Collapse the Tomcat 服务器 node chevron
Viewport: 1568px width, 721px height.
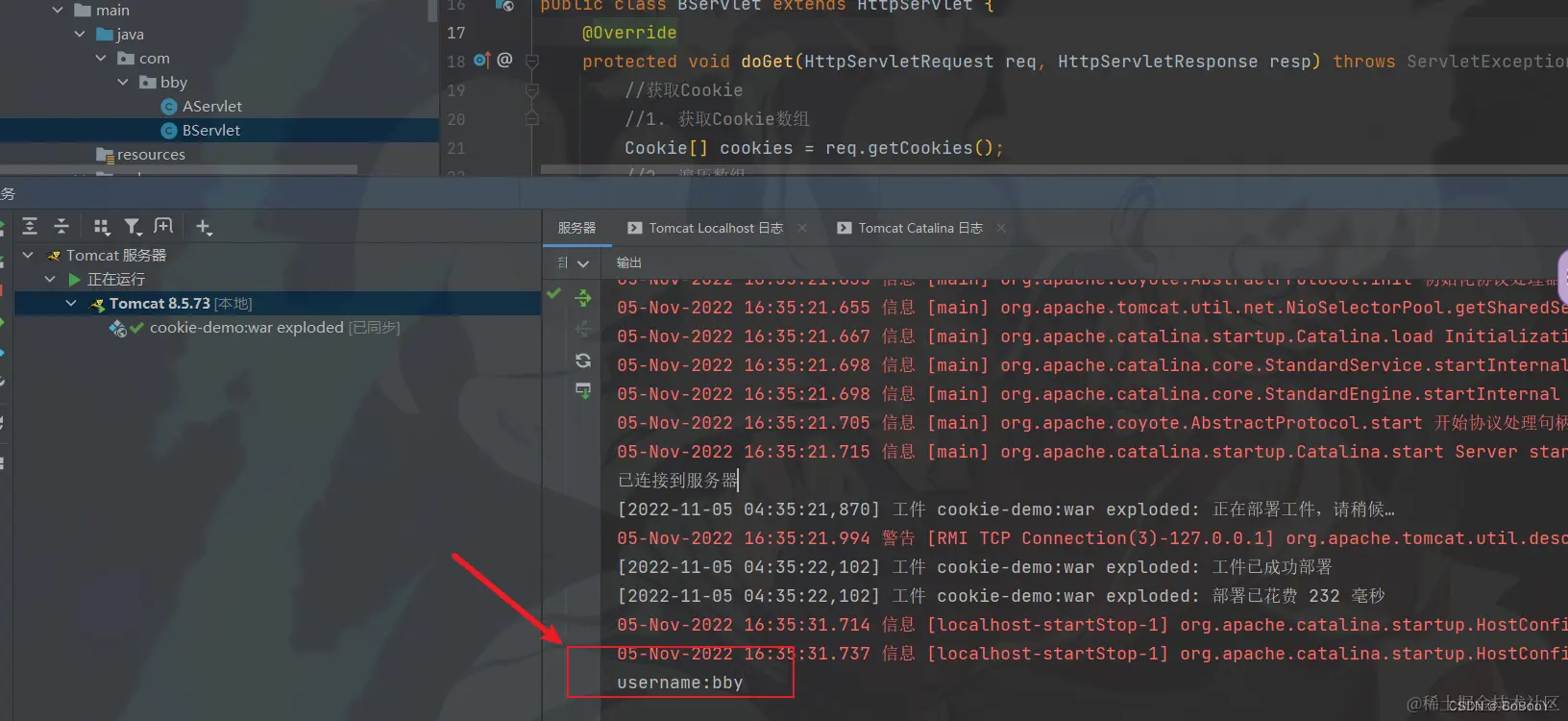pos(28,256)
